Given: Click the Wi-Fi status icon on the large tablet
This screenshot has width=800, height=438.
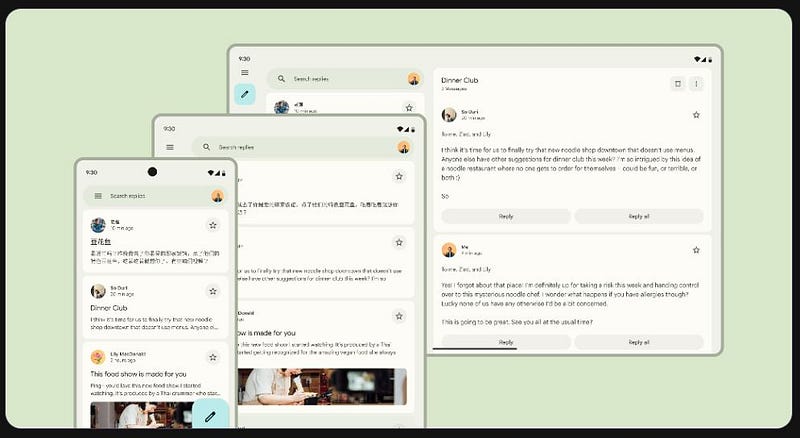Looking at the screenshot, I should [697, 59].
